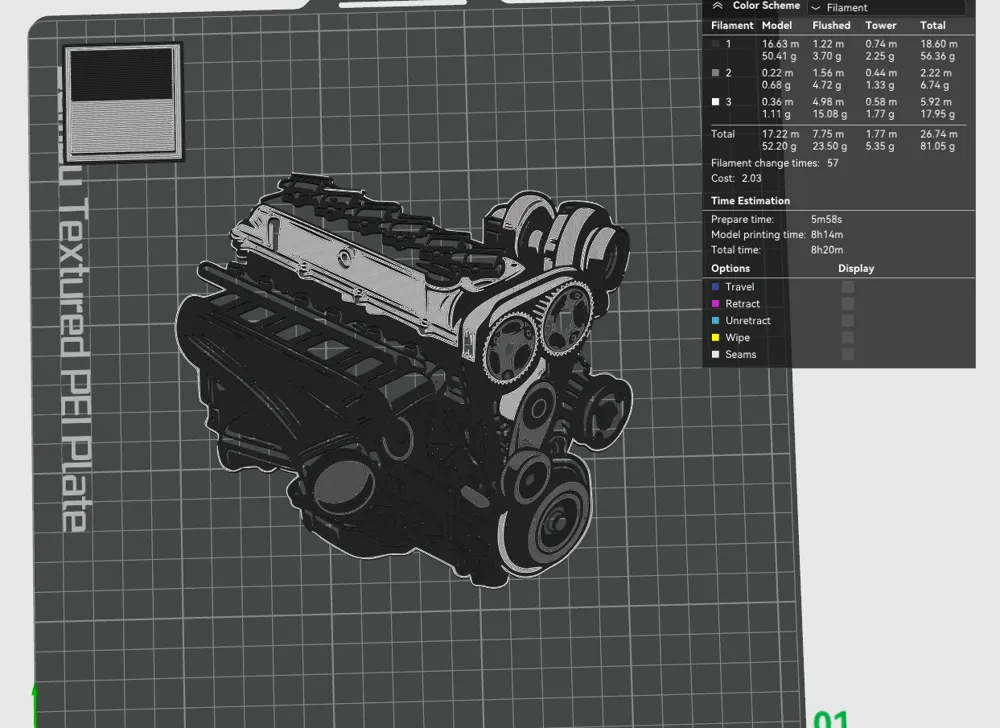The height and width of the screenshot is (728, 1000).
Task: Click the Options column heading
Action: click(x=730, y=268)
